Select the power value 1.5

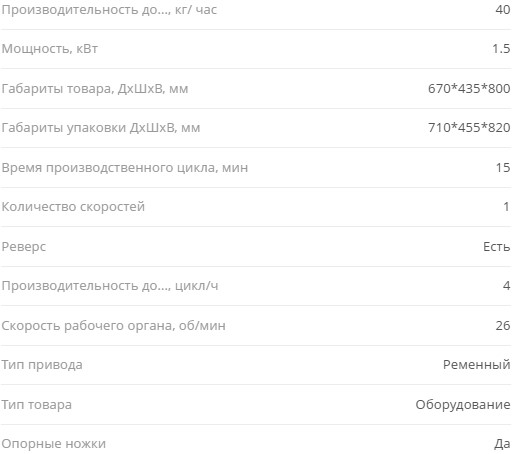pos(501,49)
